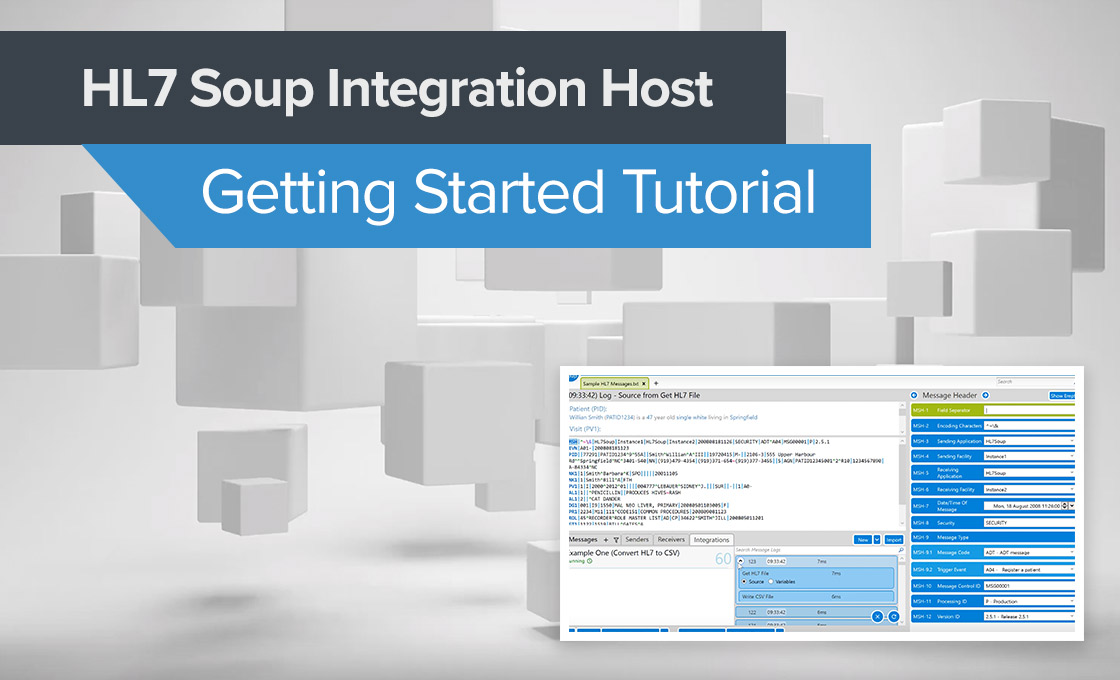
Task: Click the New integration button
Action: point(863,540)
